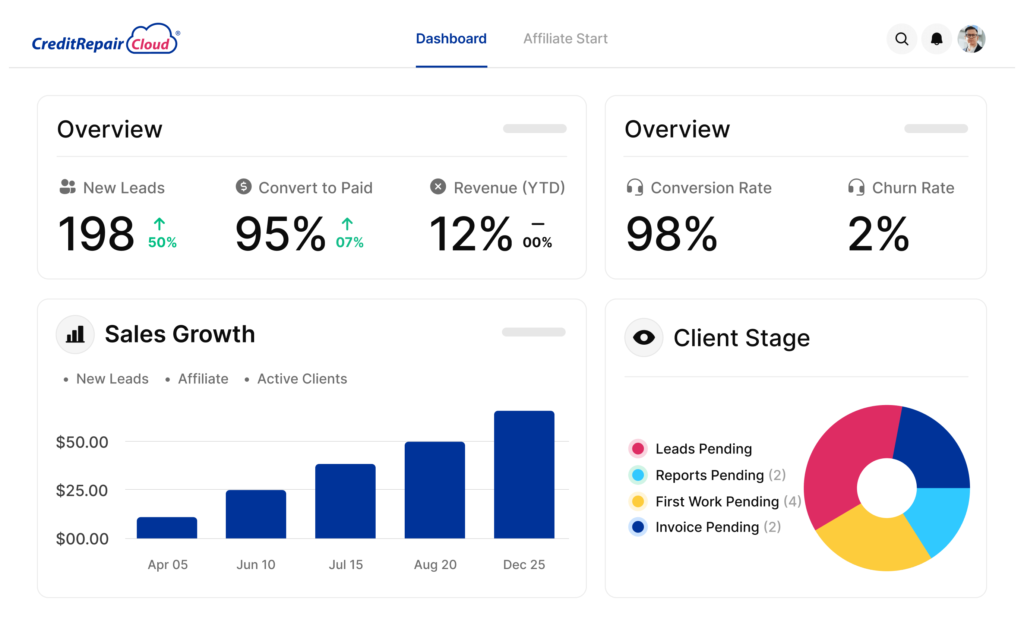This screenshot has height=635, width=1024.
Task: Select the Leads Pending legend swatch
Action: [x=637, y=449]
